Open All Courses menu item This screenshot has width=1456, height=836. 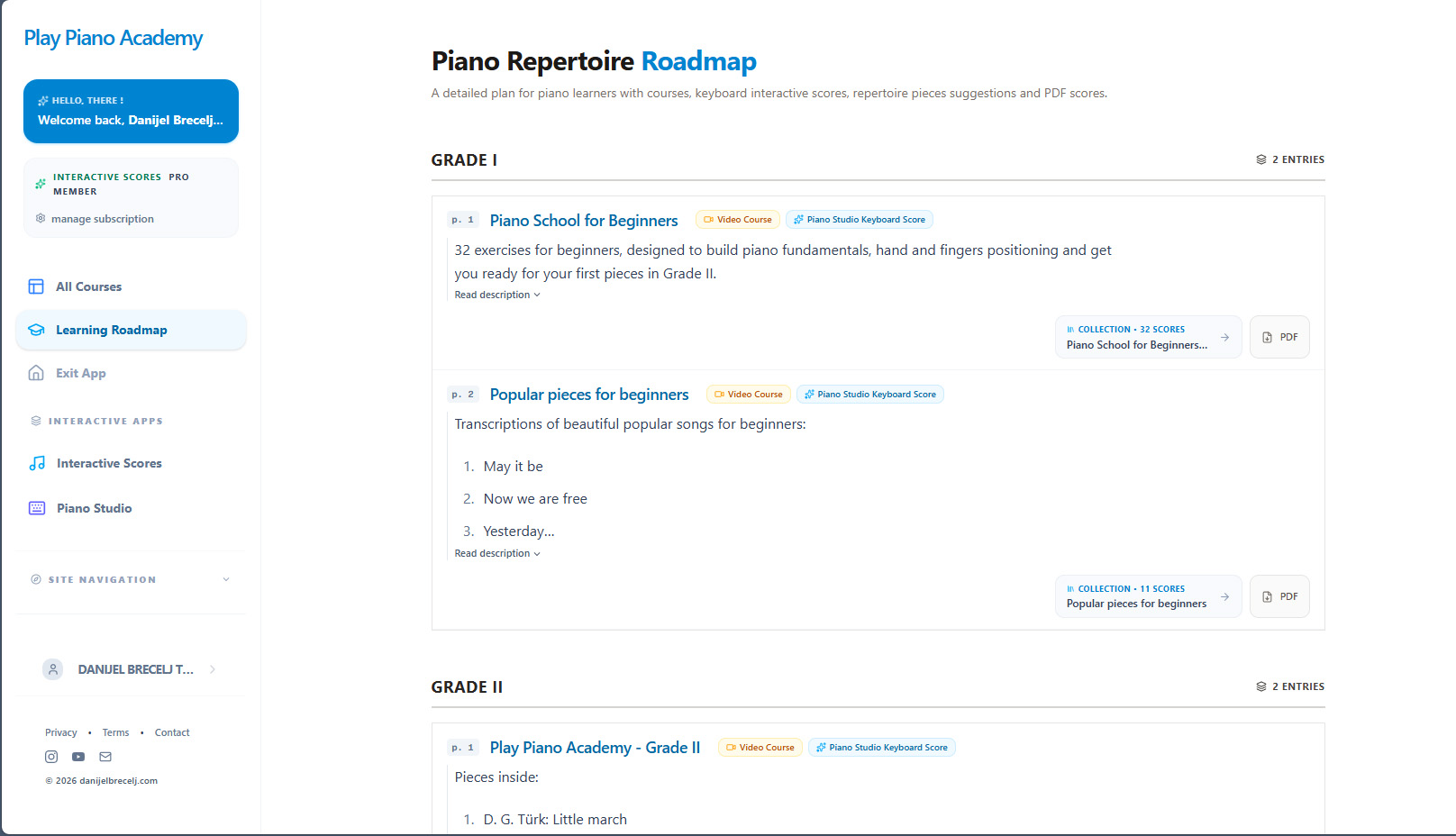pyautogui.click(x=131, y=286)
